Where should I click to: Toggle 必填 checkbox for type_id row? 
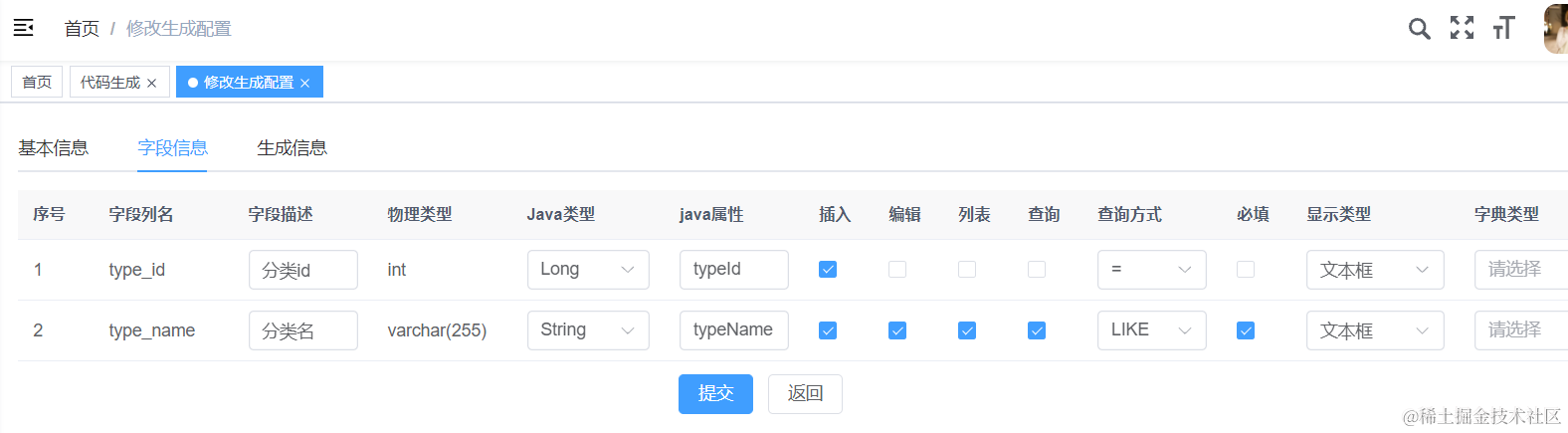[x=1246, y=270]
